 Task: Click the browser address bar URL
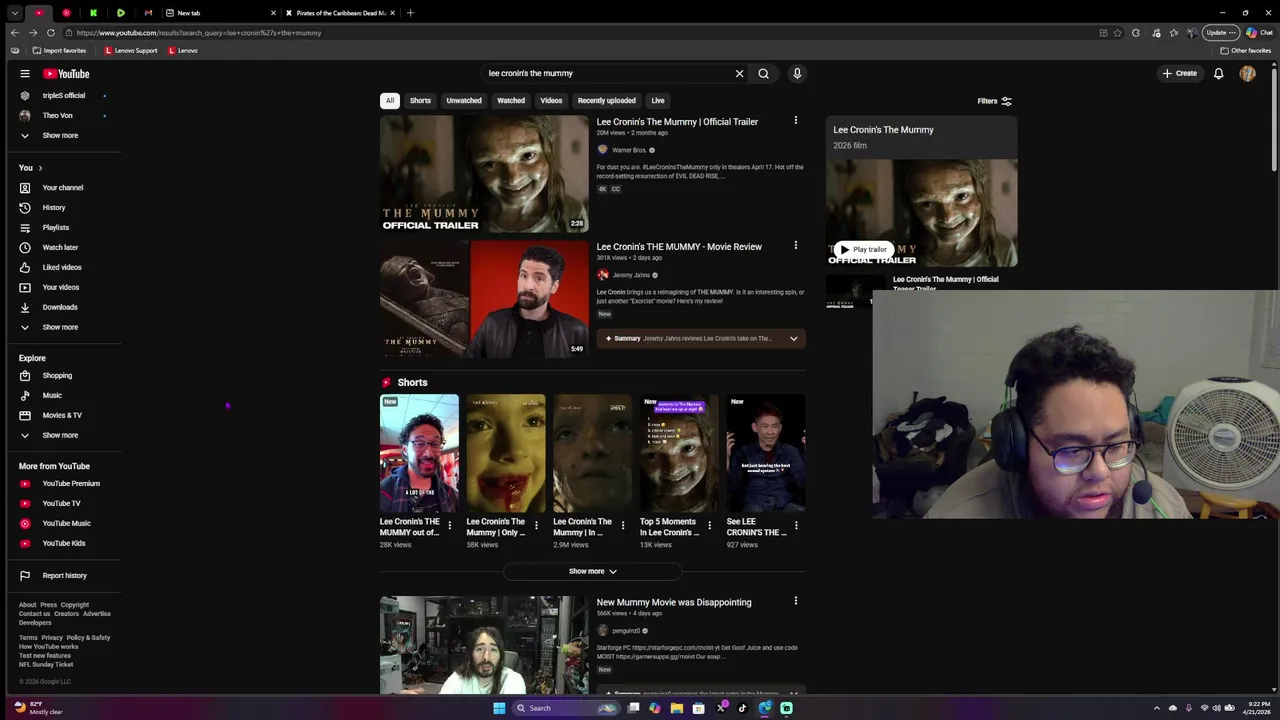tap(200, 32)
